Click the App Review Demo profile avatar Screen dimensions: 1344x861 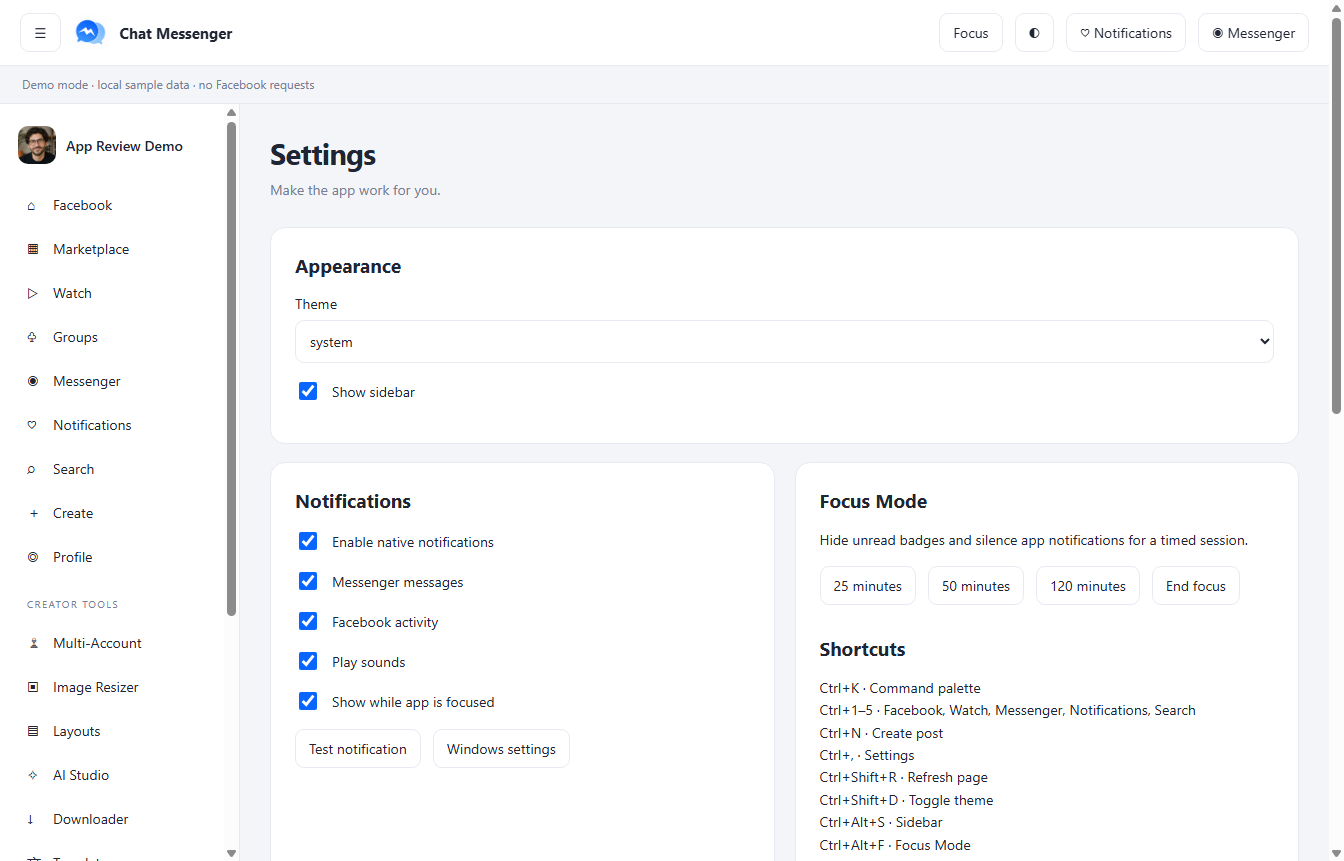click(x=37, y=145)
